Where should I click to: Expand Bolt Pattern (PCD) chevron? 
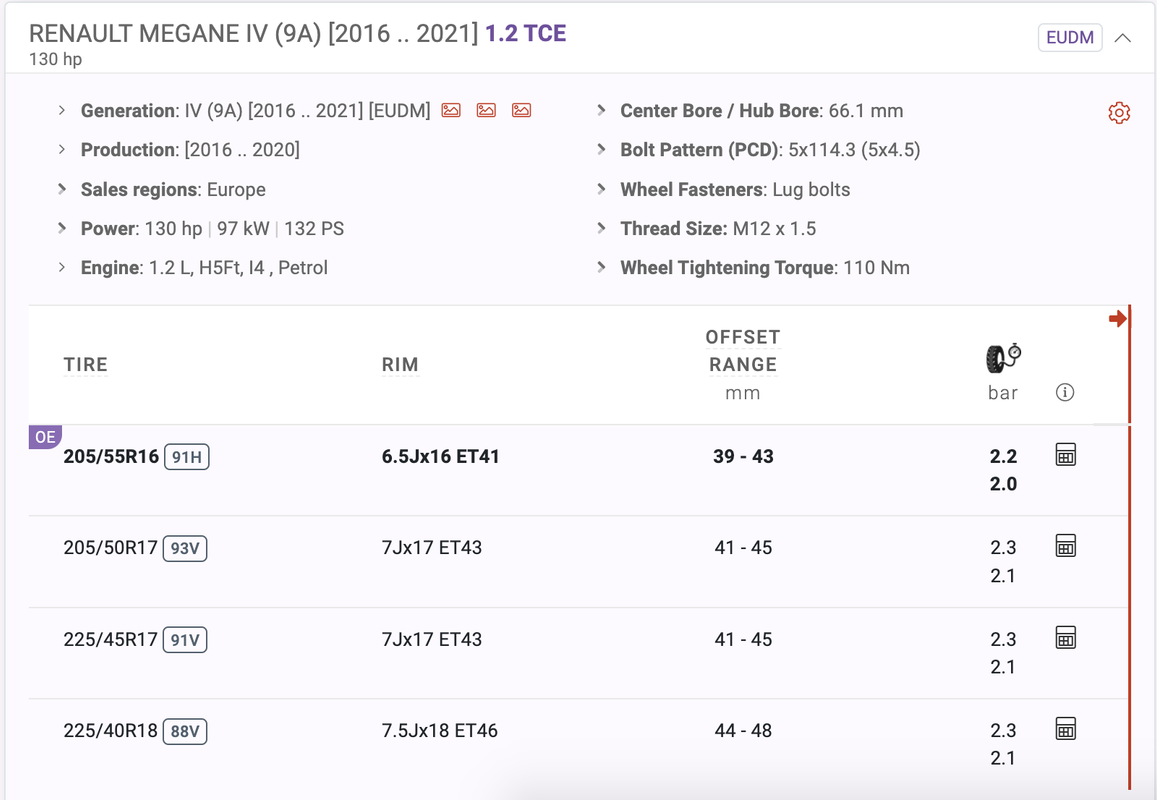(x=601, y=150)
